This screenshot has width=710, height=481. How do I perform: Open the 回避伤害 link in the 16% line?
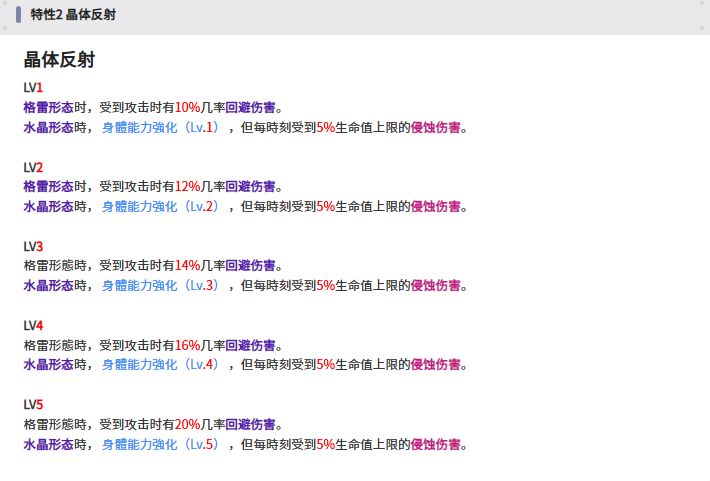pos(250,345)
